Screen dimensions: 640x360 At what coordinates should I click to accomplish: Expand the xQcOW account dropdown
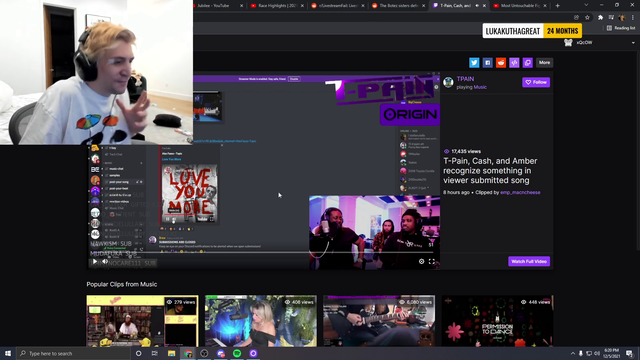click(633, 43)
